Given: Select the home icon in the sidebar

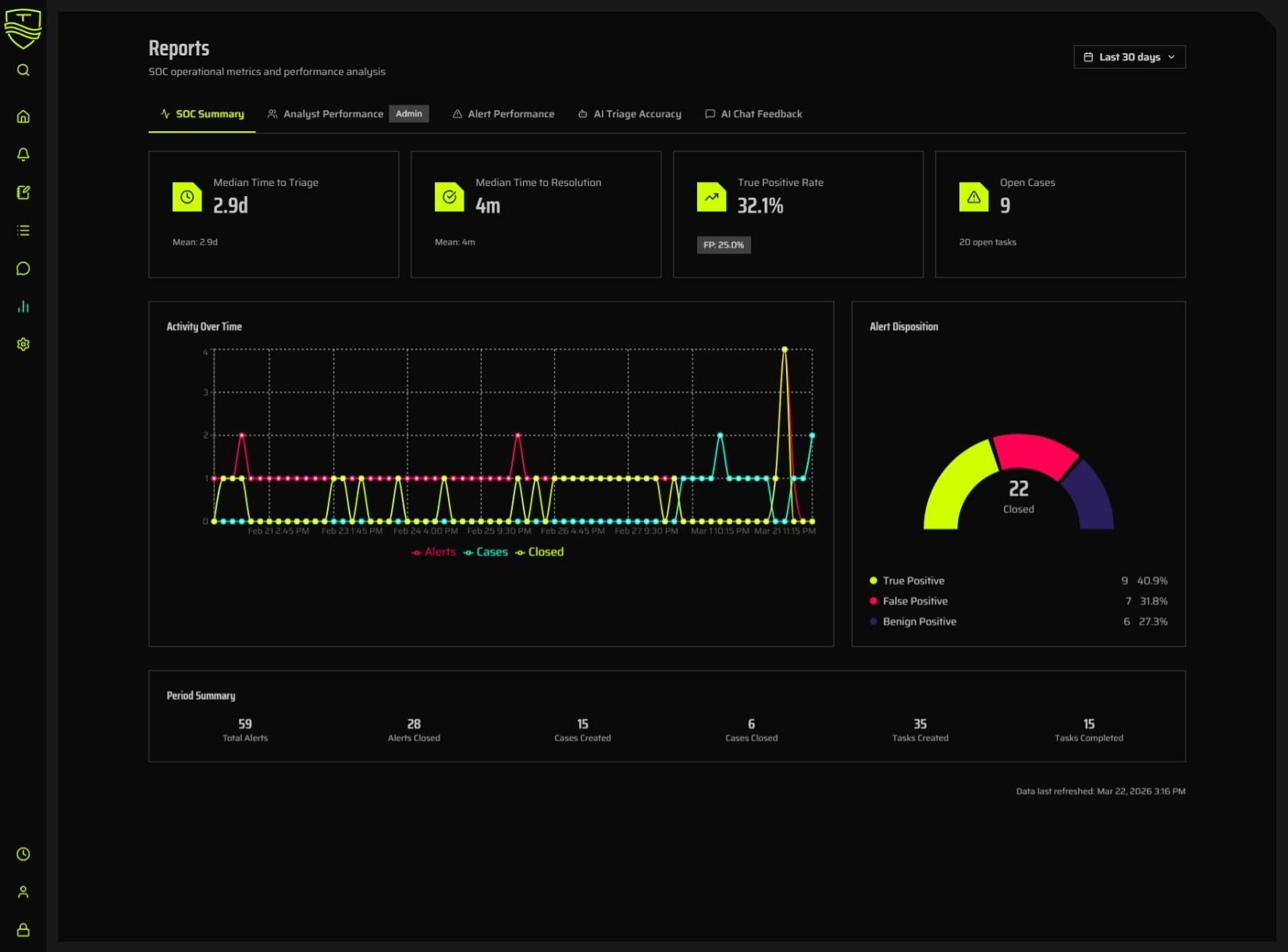Looking at the screenshot, I should [23, 116].
